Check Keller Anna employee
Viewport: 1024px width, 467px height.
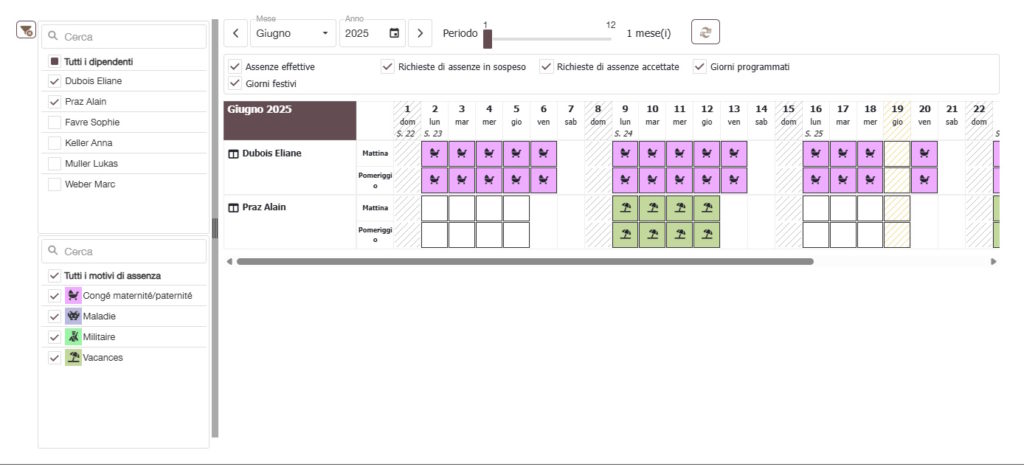point(54,143)
